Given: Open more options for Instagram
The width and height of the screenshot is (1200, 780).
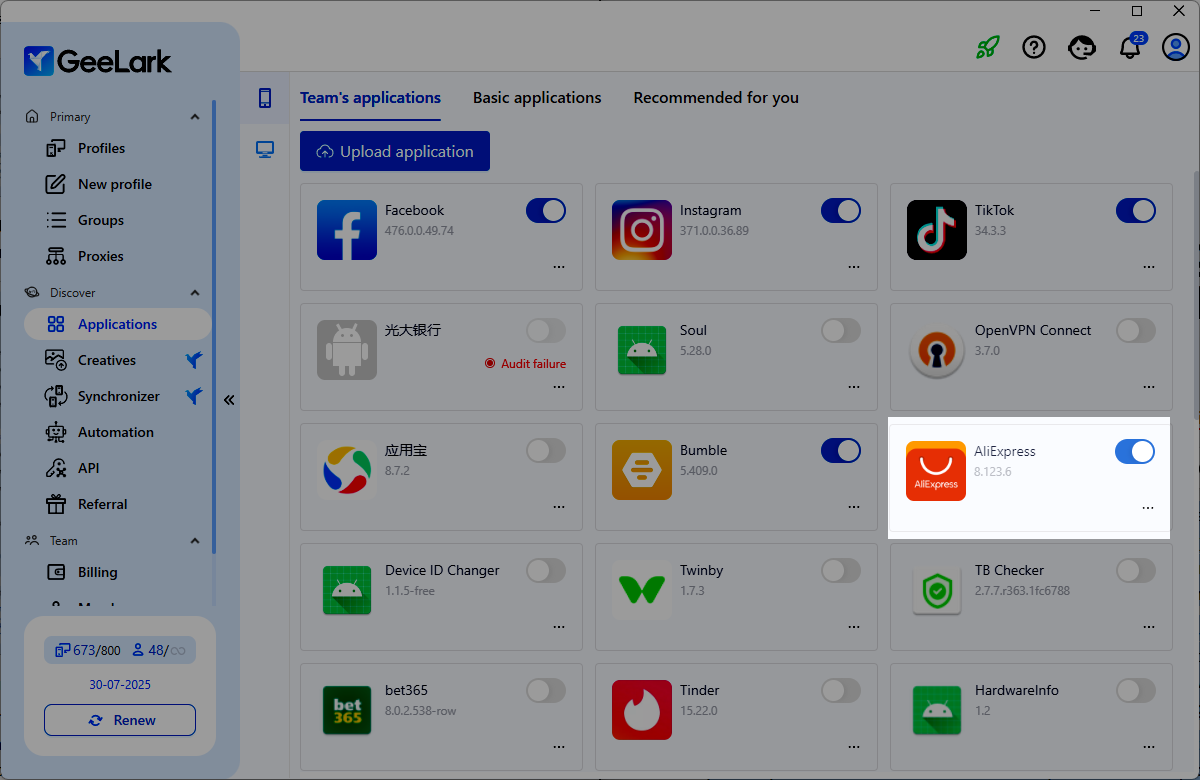Looking at the screenshot, I should [x=854, y=267].
